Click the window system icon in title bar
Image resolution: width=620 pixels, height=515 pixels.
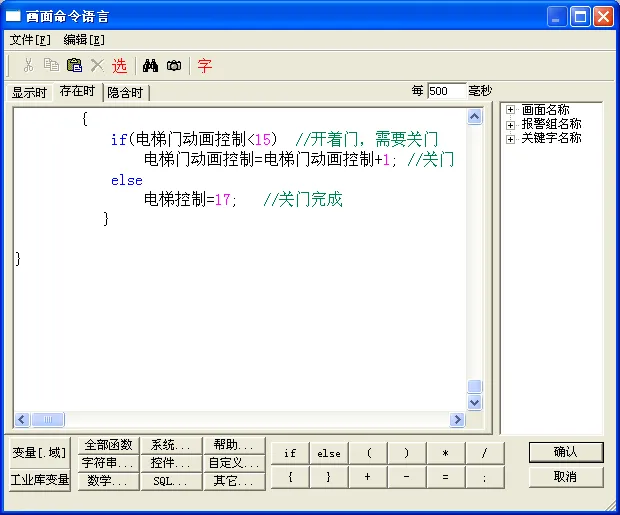[x=13, y=16]
